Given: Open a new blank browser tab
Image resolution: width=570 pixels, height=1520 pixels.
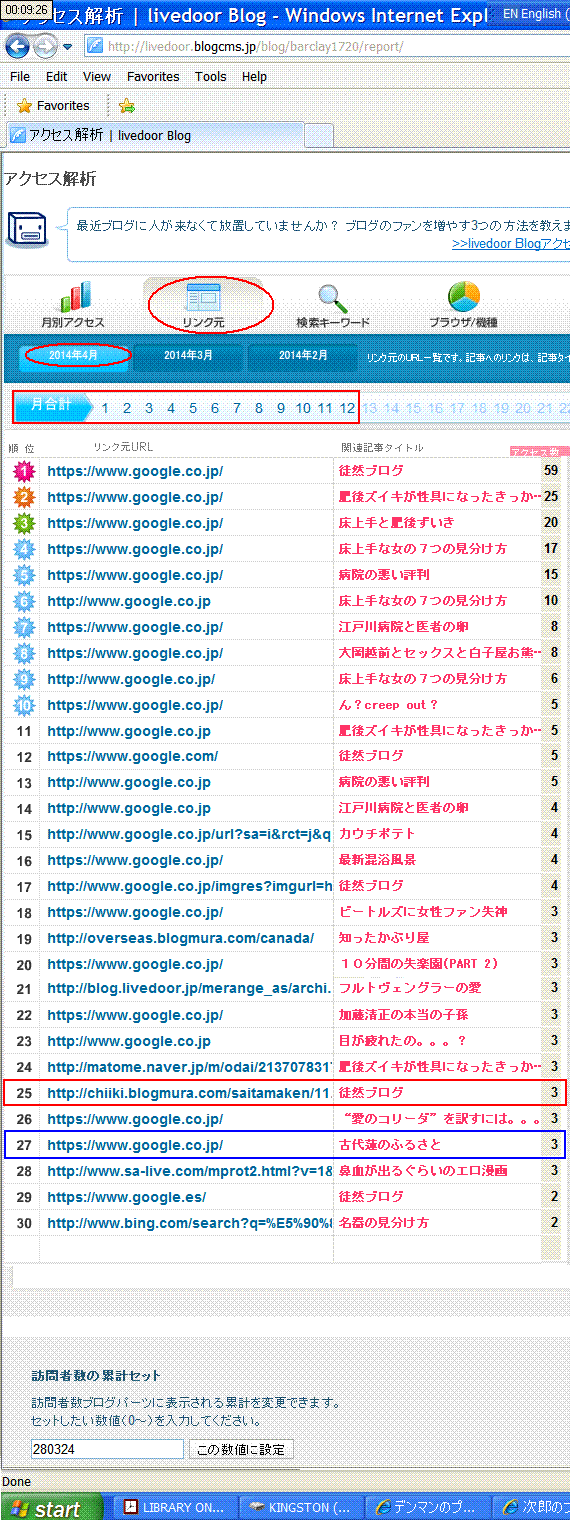Looking at the screenshot, I should pyautogui.click(x=318, y=135).
